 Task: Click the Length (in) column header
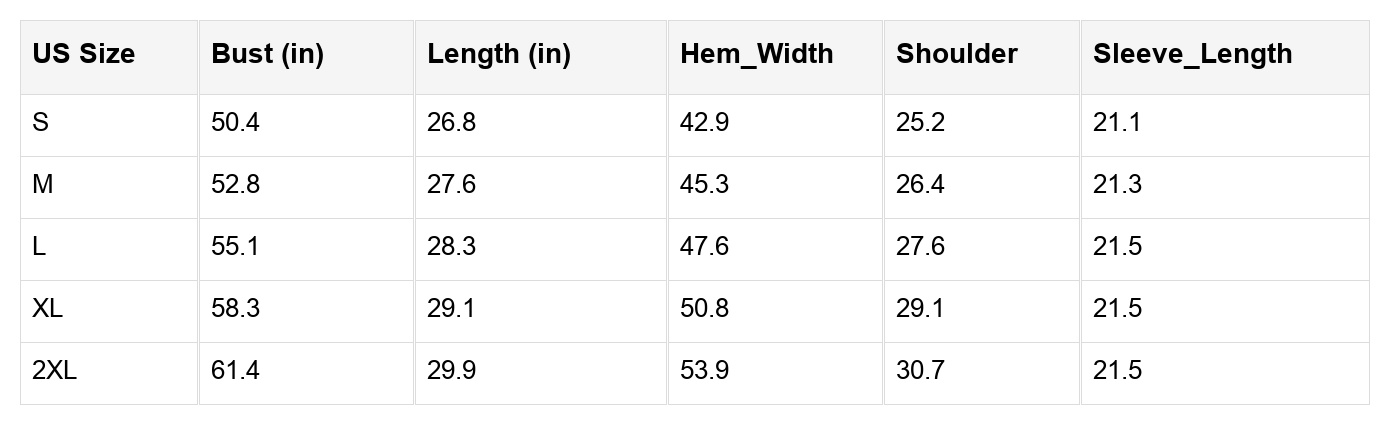(498, 54)
